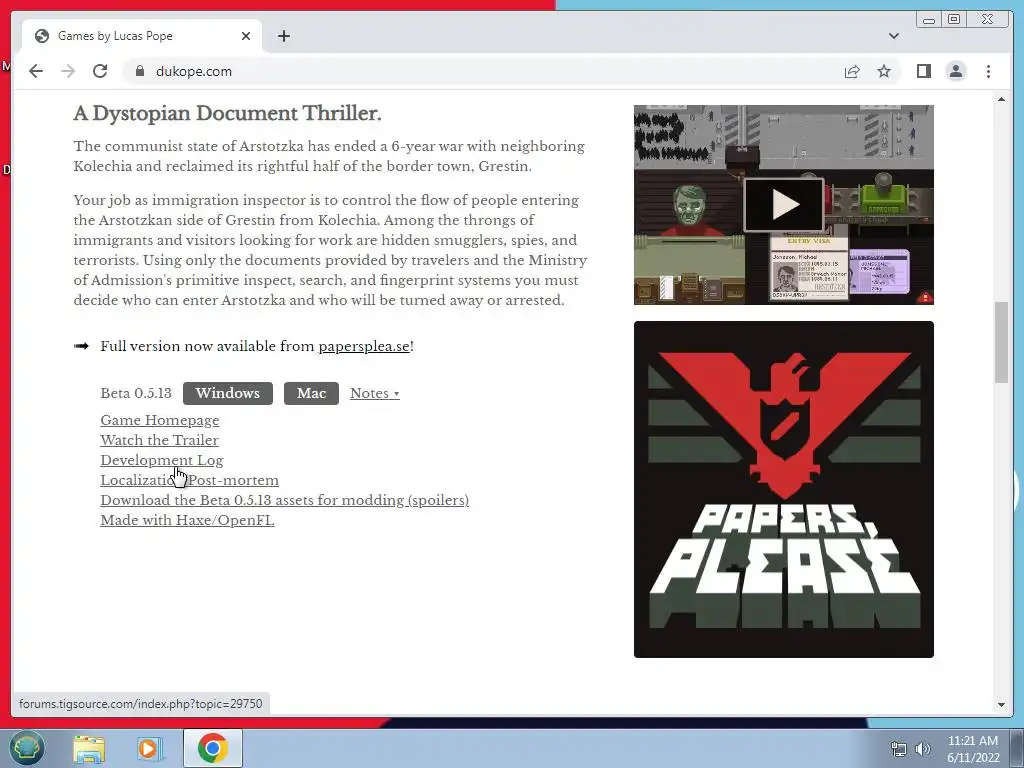The width and height of the screenshot is (1024, 768).
Task: Open the volume speaker tray icon
Action: 923,749
